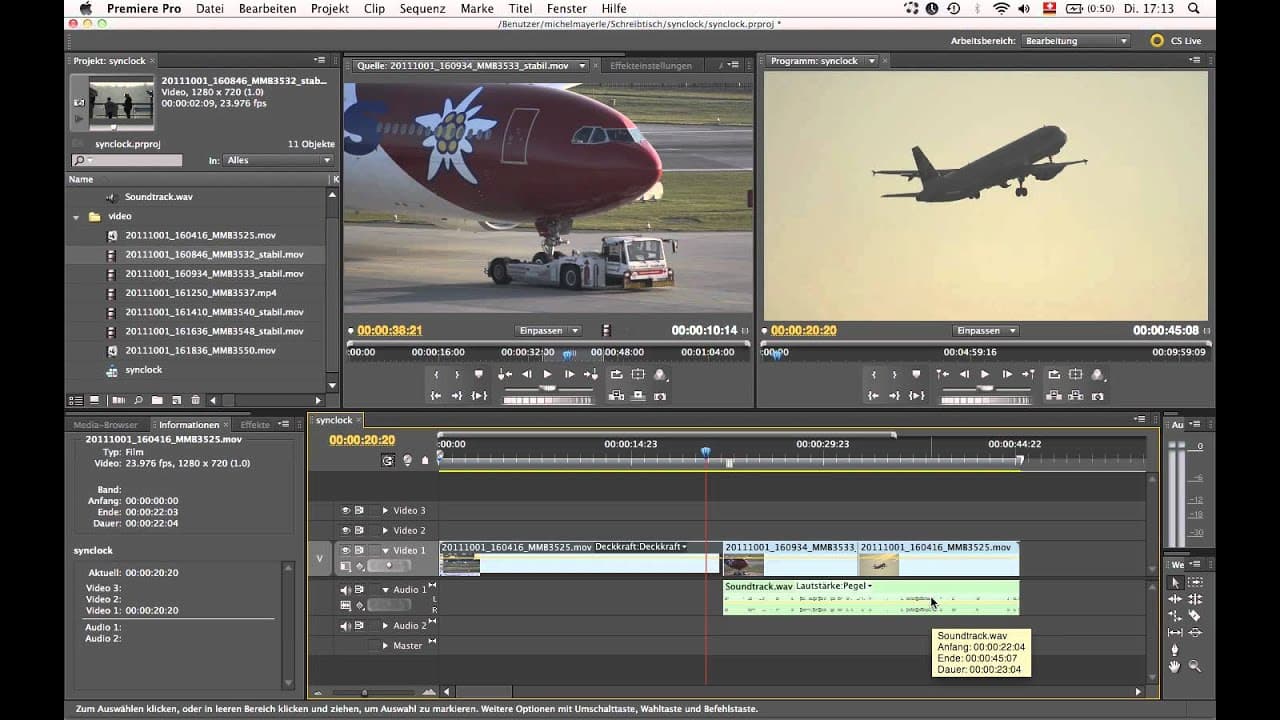Play the clip in the Source monitor

547,374
